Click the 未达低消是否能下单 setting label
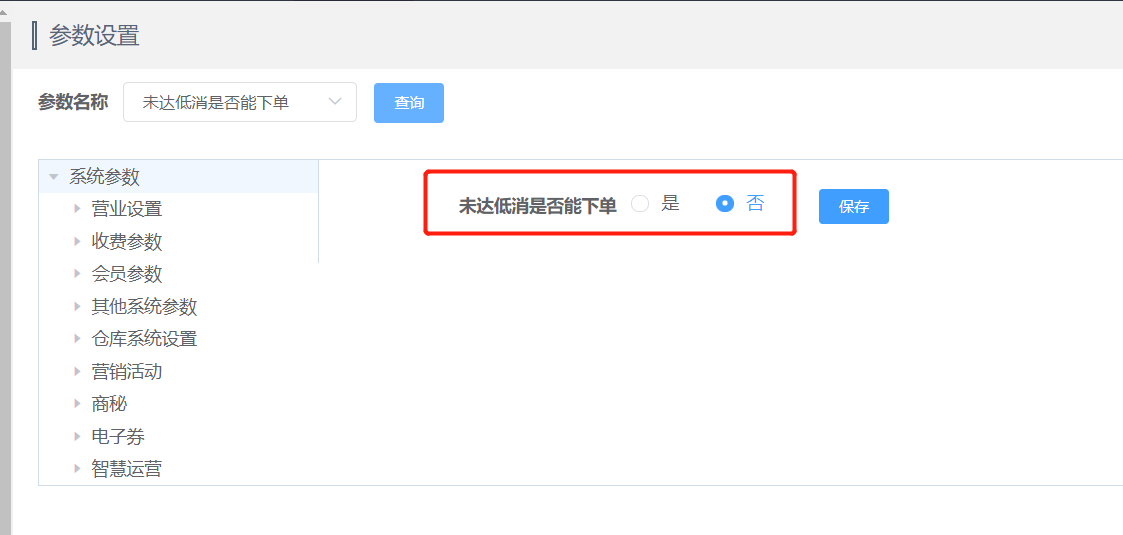This screenshot has height=535, width=1123. [x=537, y=206]
